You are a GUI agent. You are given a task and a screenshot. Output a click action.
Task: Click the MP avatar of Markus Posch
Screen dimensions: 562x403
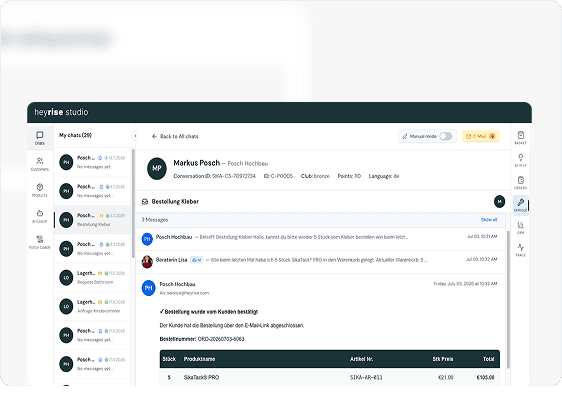(157, 168)
